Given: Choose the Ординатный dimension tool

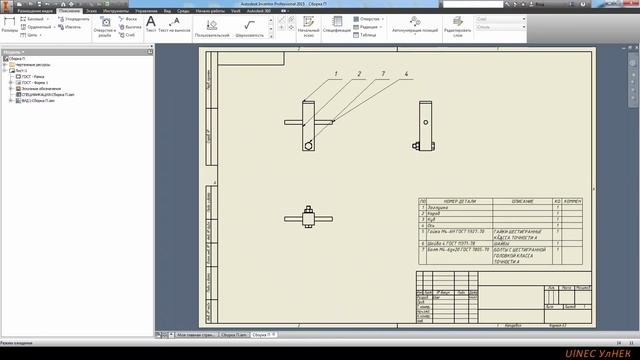Looking at the screenshot, I should [36, 27].
